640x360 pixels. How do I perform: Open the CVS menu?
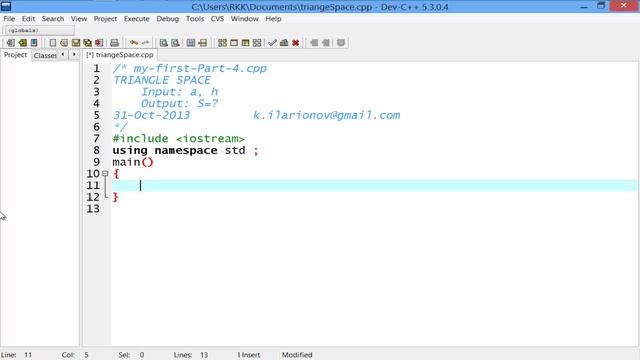click(218, 19)
